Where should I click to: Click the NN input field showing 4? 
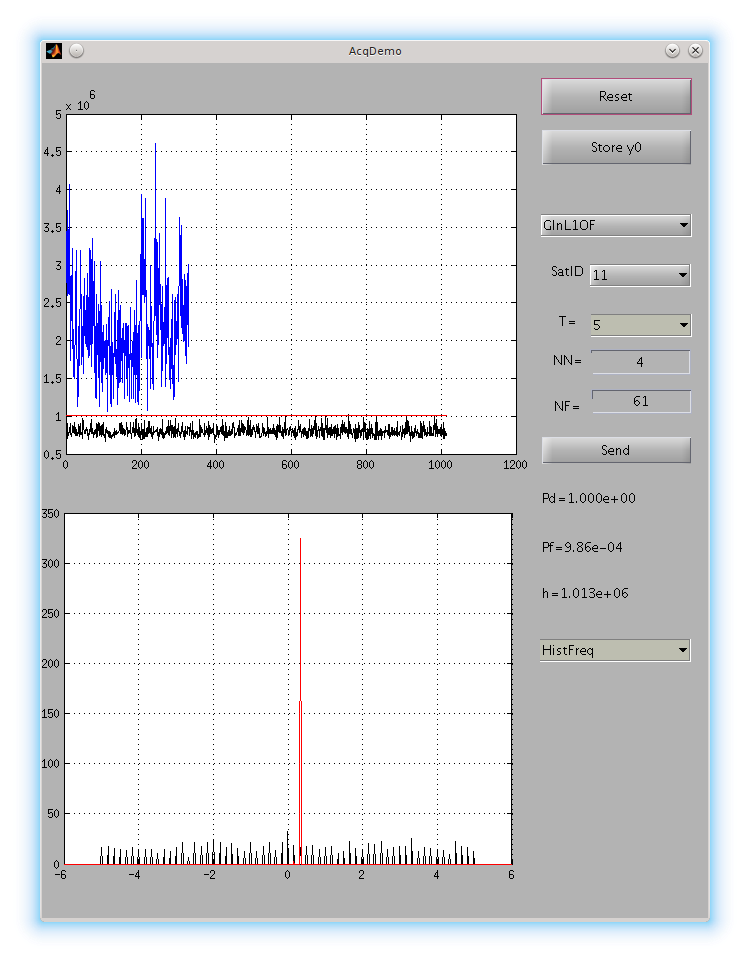pos(640,362)
